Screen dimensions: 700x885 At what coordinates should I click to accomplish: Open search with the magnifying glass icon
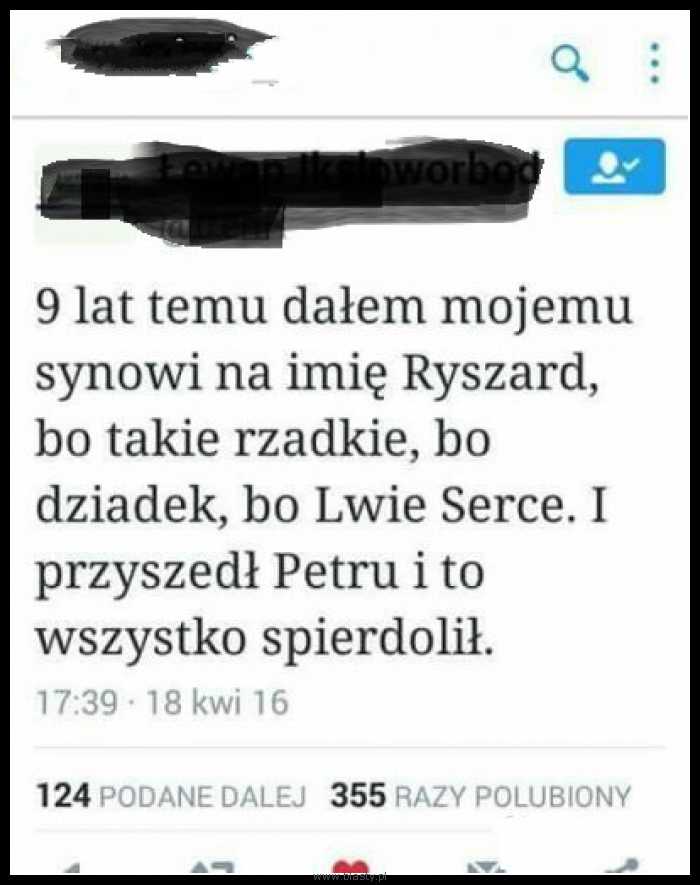(x=570, y=63)
